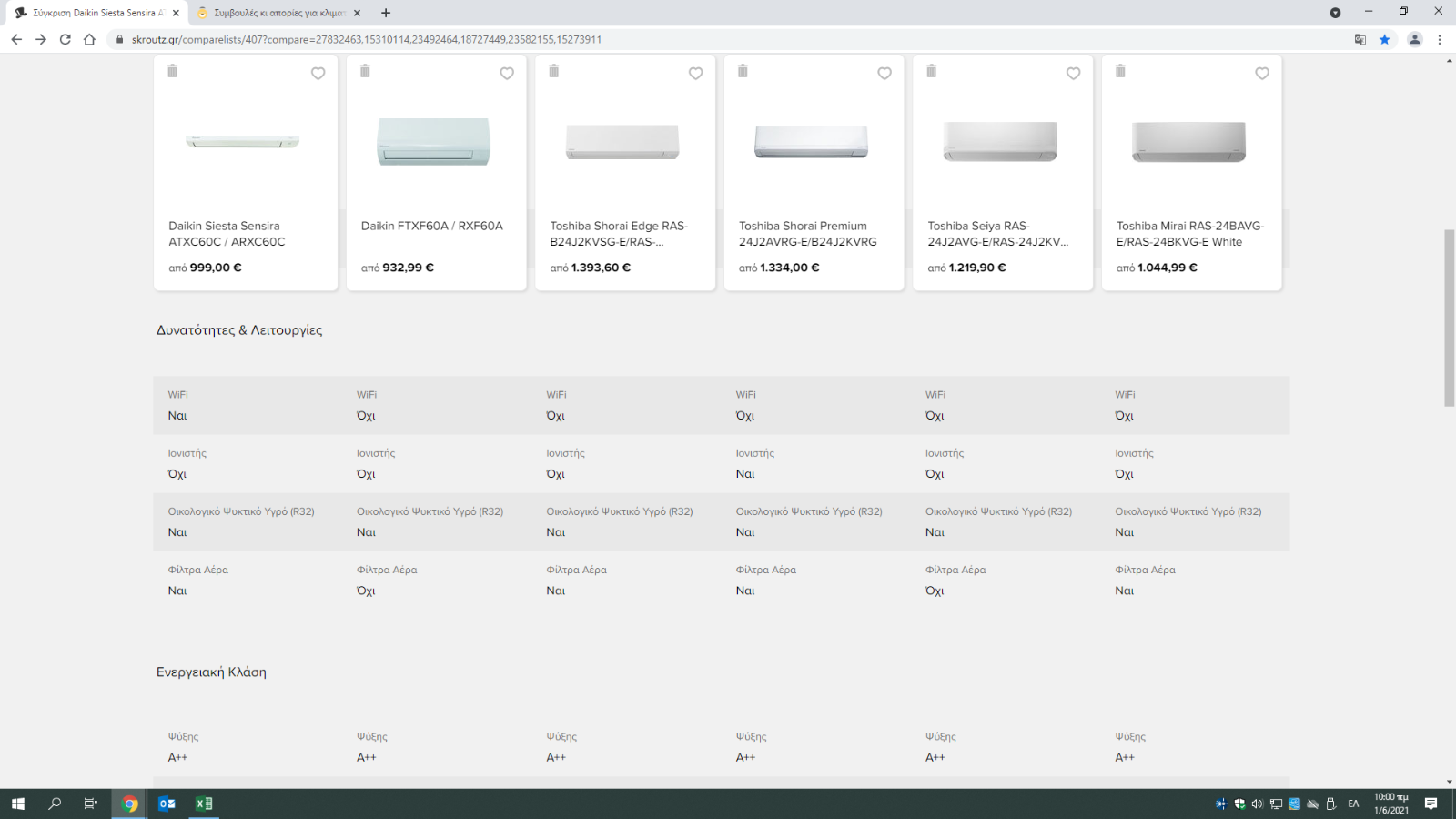Viewport: 1456px width, 819px height.
Task: Toggle the bookmark star for this page
Action: coord(1385,39)
